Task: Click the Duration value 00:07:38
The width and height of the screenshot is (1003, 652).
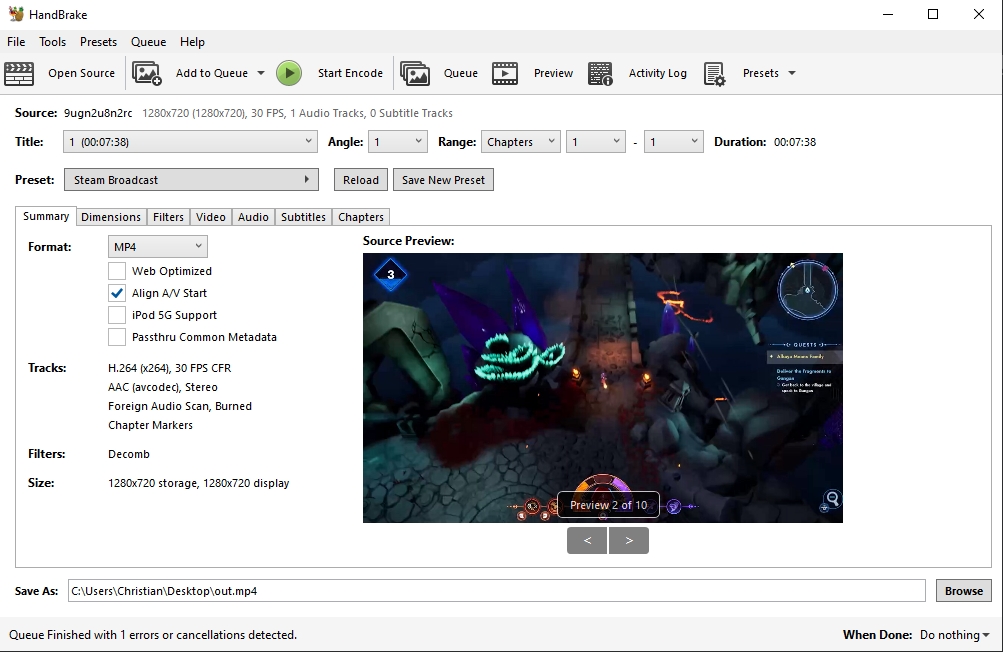Action: [x=794, y=142]
